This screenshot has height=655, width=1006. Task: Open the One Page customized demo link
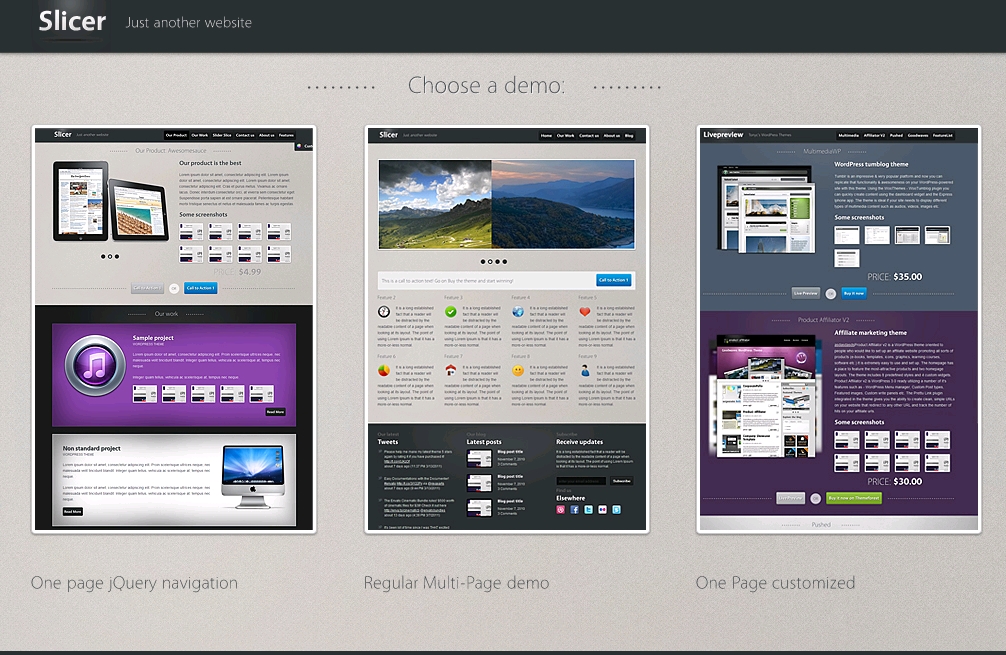click(775, 583)
